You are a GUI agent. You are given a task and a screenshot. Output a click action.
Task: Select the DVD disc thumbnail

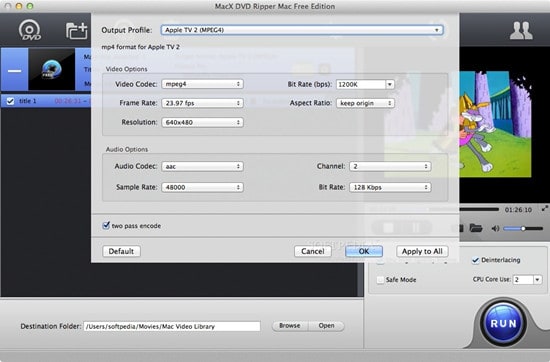52,69
